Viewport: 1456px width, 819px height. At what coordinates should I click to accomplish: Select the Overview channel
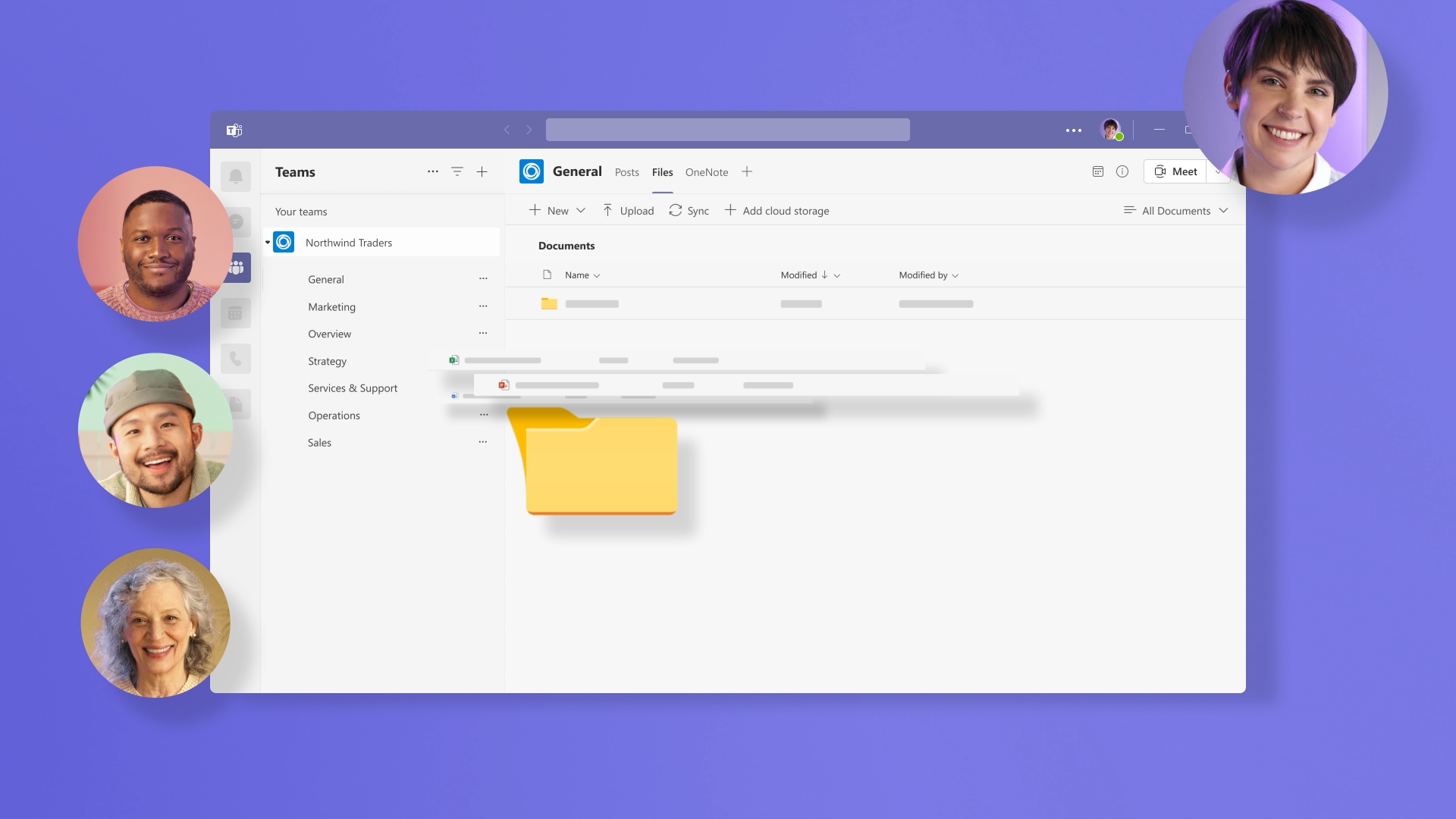(329, 334)
